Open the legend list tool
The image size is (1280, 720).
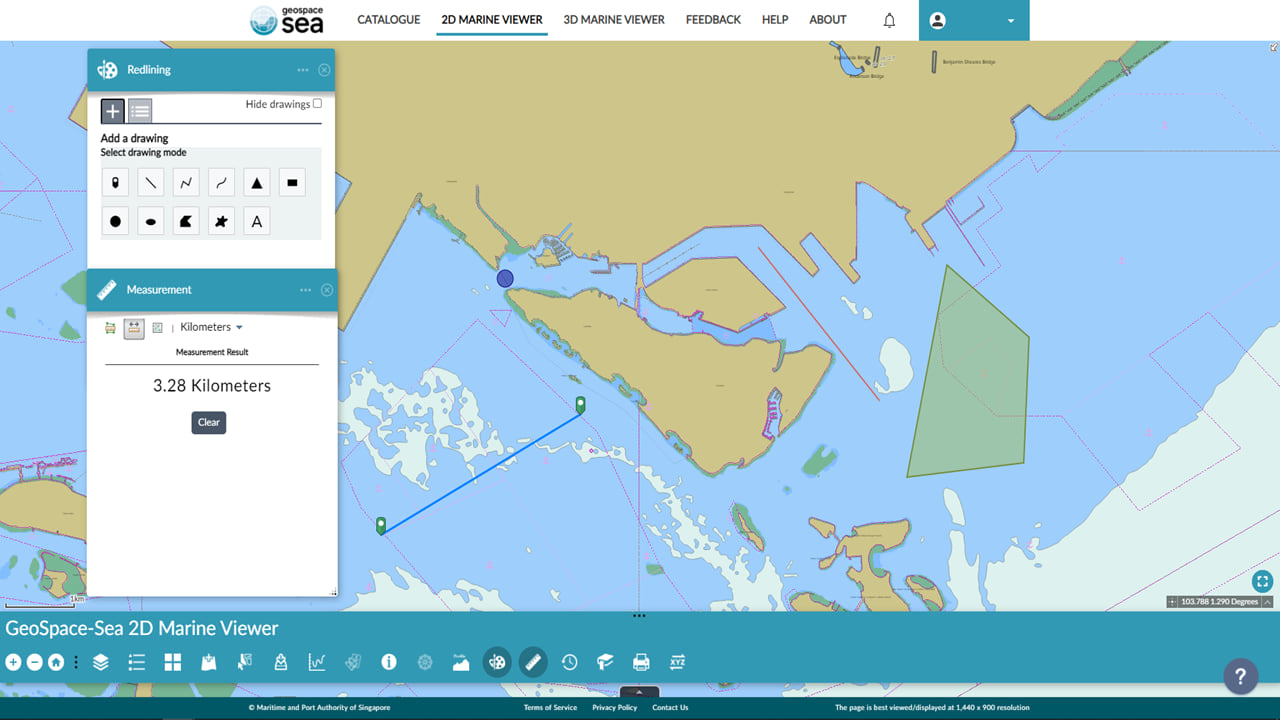pyautogui.click(x=137, y=662)
